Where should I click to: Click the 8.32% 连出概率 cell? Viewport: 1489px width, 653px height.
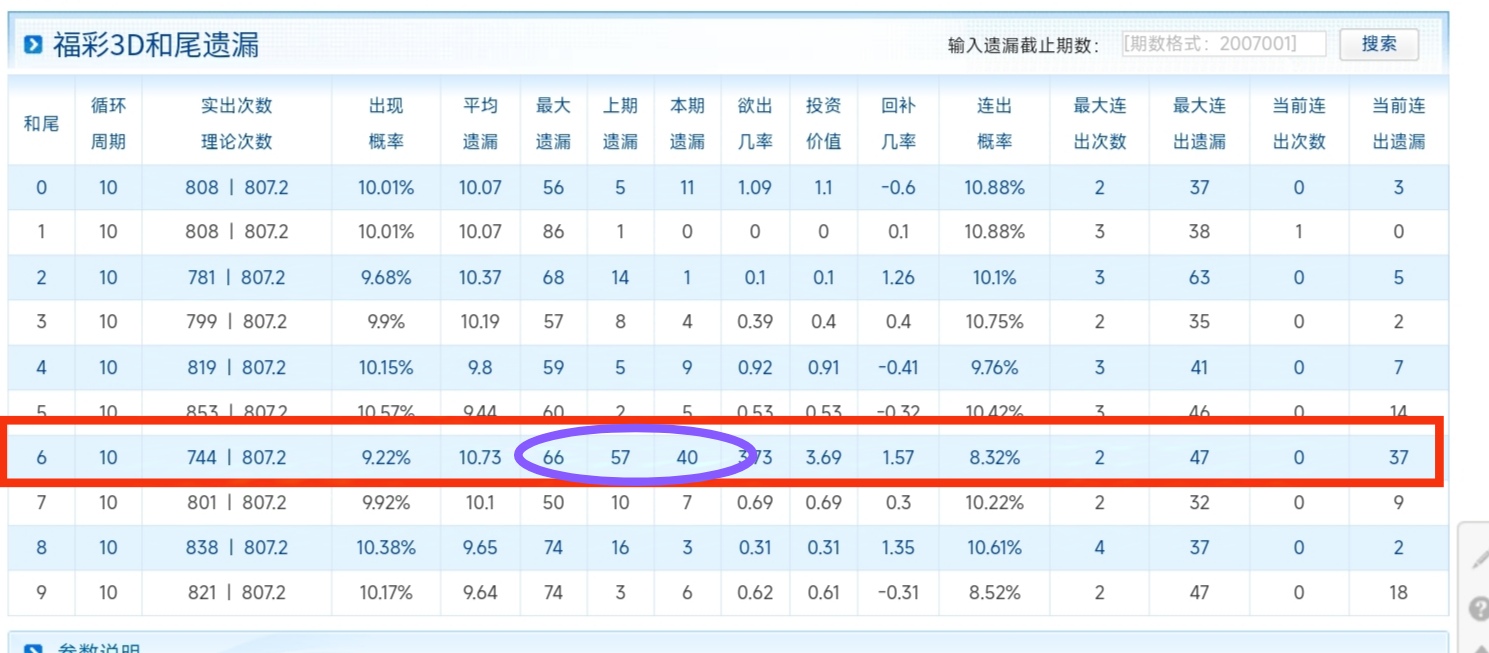pos(994,457)
